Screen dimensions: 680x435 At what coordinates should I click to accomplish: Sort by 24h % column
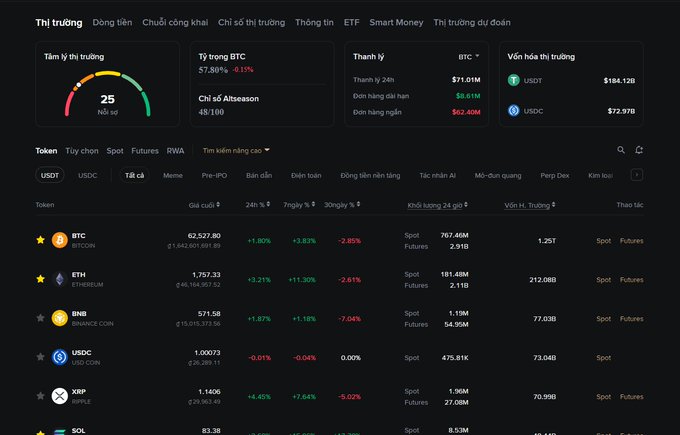click(258, 204)
